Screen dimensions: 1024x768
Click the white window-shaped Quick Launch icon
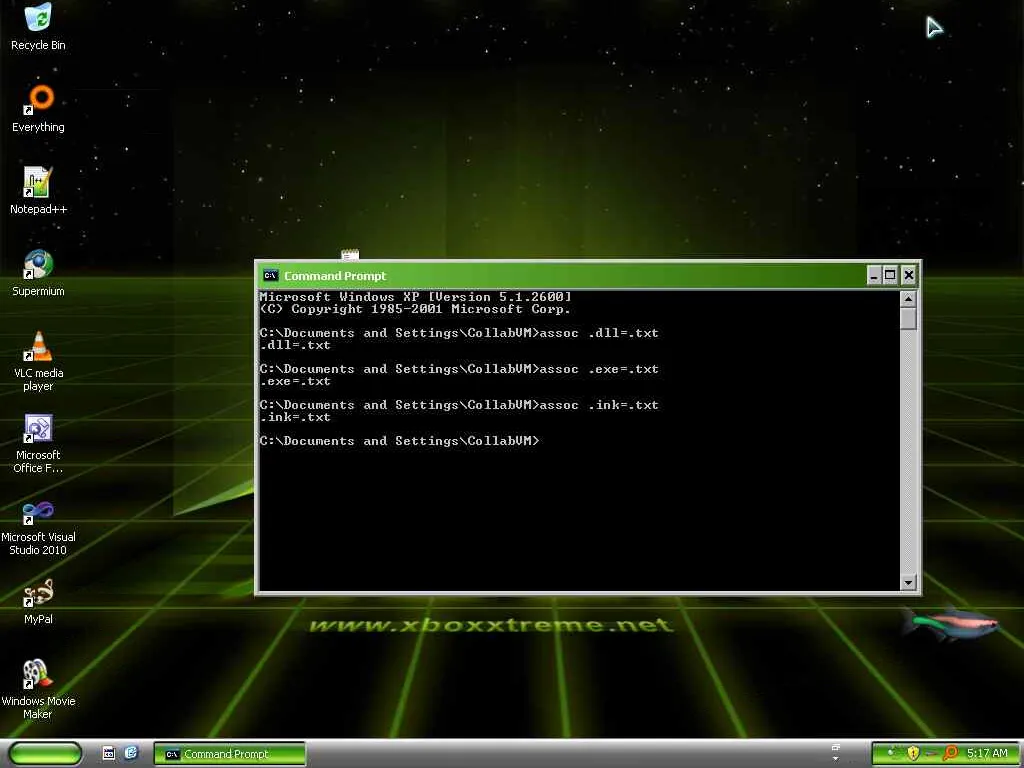click(109, 754)
